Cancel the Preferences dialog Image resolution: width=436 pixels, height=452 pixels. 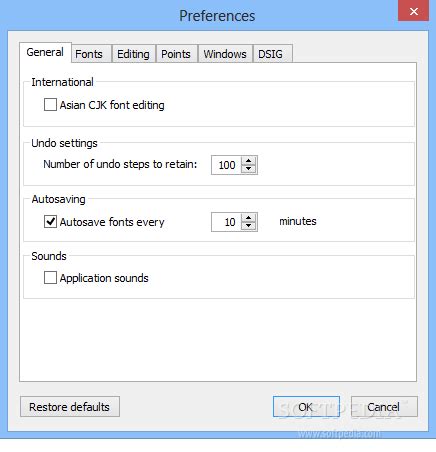click(x=384, y=407)
